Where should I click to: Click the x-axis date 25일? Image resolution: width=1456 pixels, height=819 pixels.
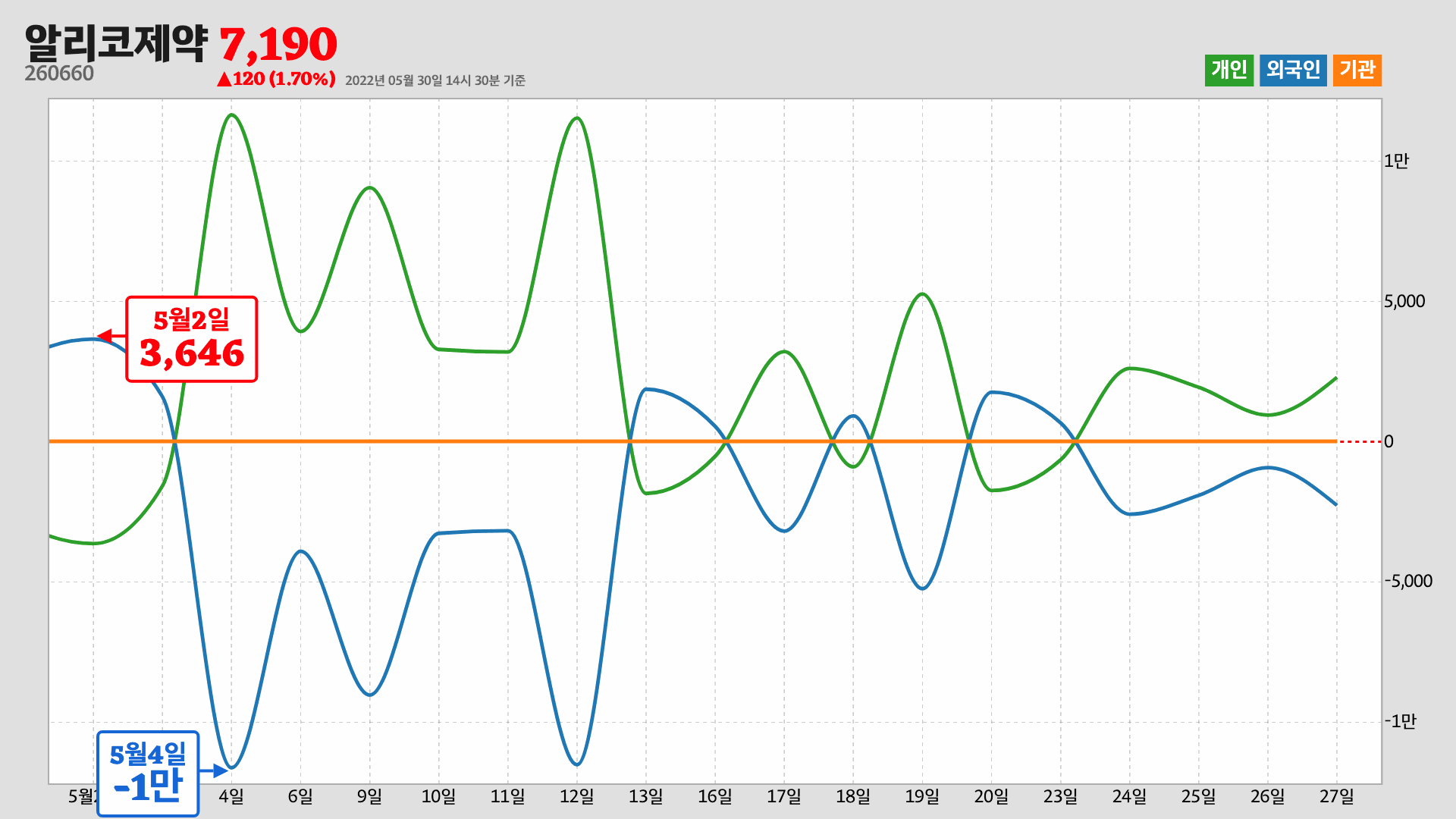click(1198, 796)
